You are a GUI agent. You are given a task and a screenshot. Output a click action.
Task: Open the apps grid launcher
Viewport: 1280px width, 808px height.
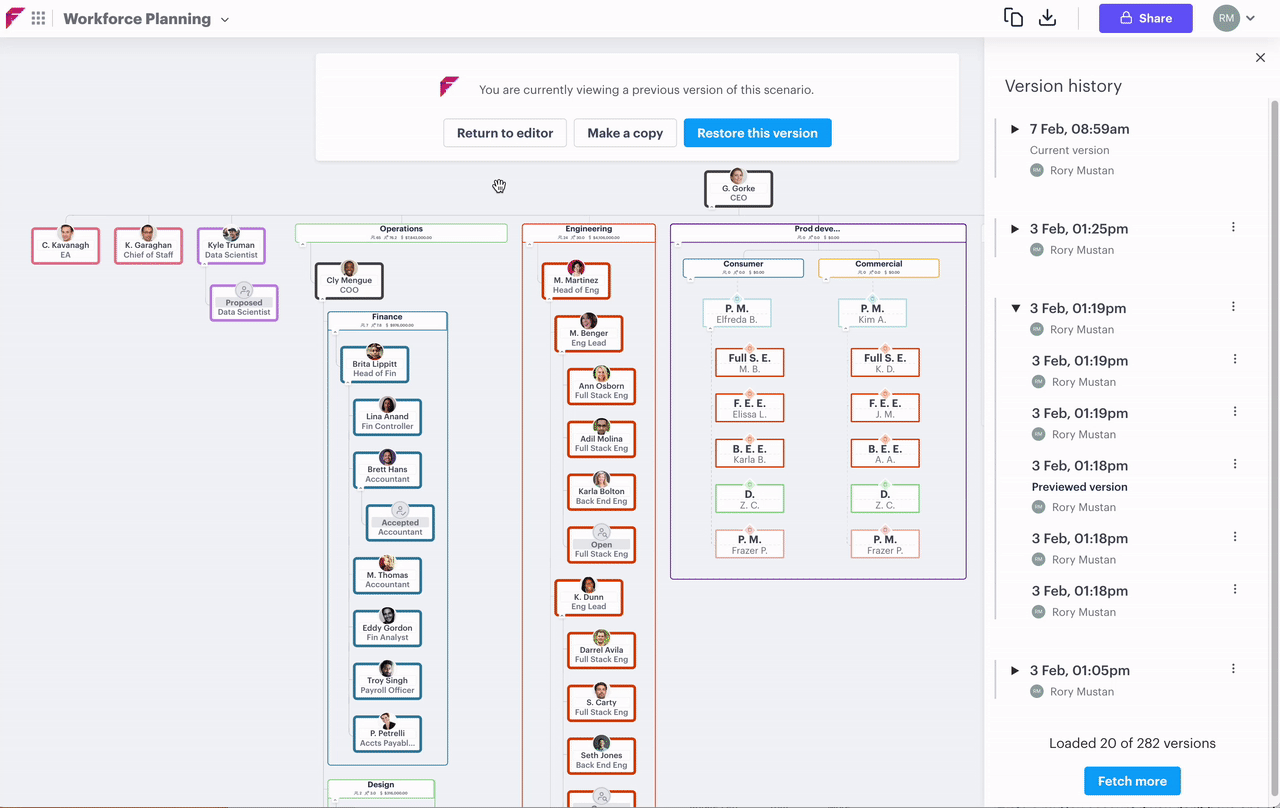[x=38, y=18]
